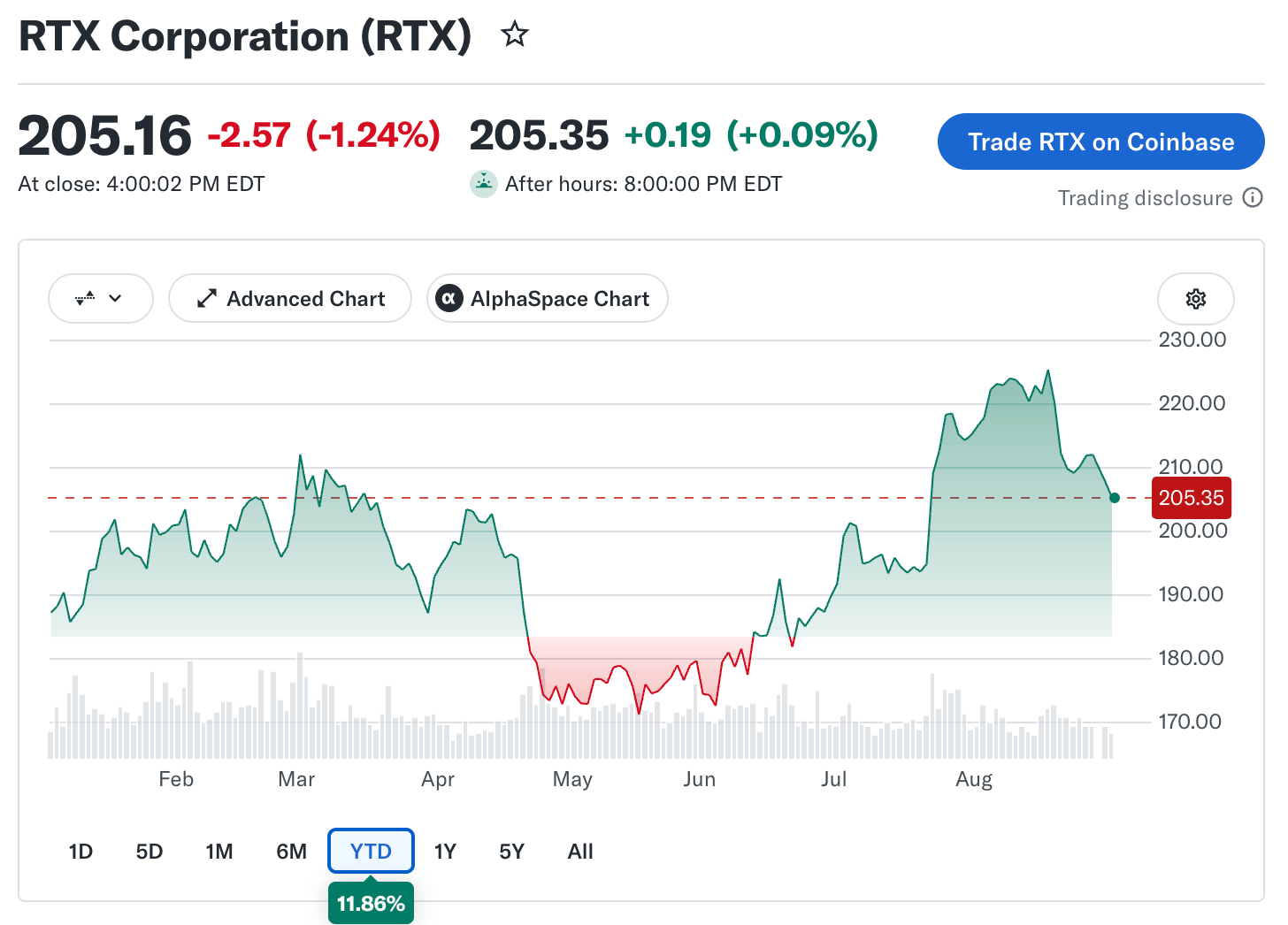Open the Trading disclosure link
The height and width of the screenshot is (925, 1288).
tap(1146, 198)
